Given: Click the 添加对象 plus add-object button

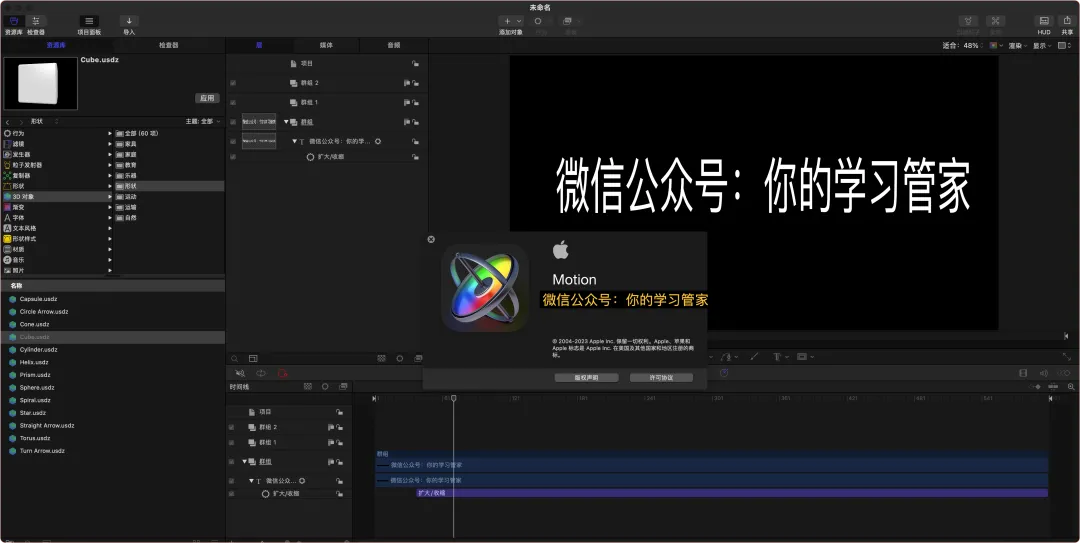Looking at the screenshot, I should (511, 21).
